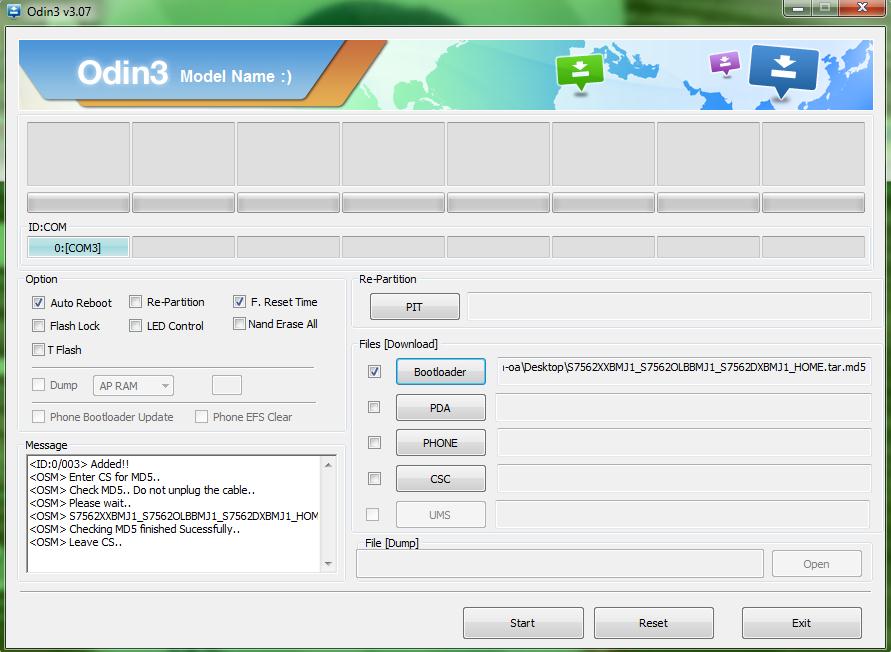Viewport: 891px width, 652px height.
Task: Click log line 'Checking MD5 finished Sucessfully..'
Action: tap(135, 529)
